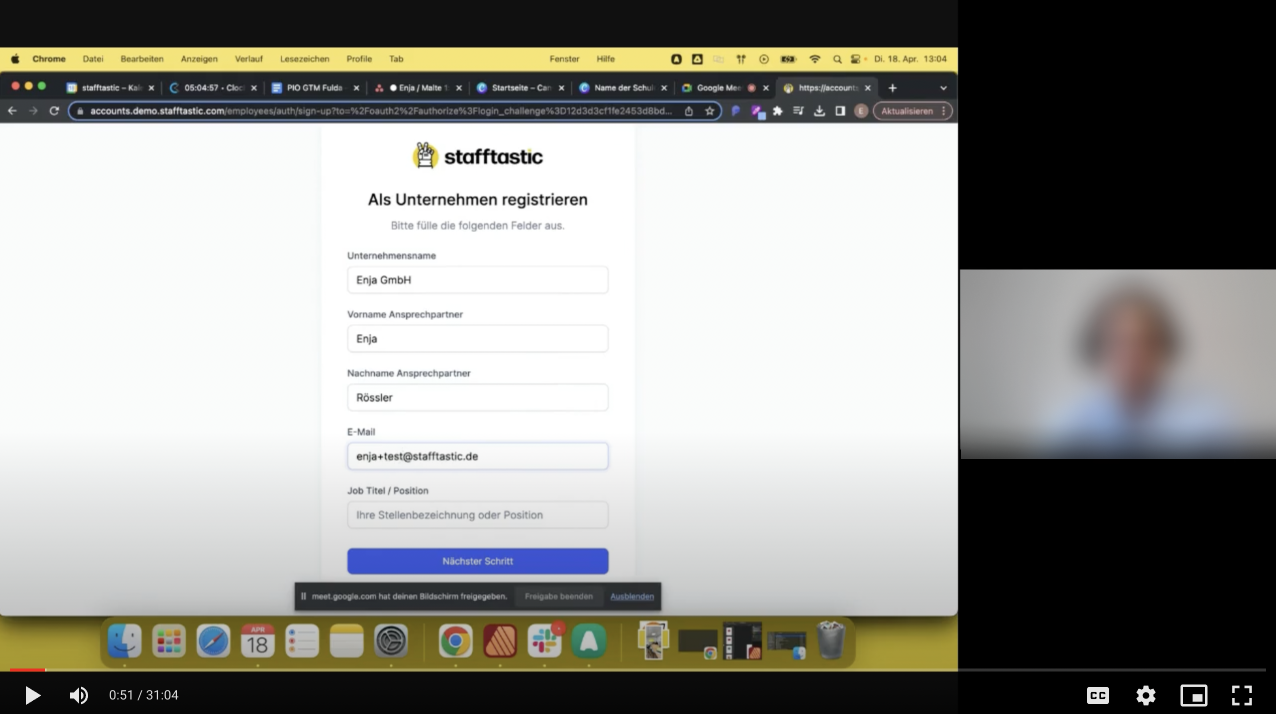Click the webcam video thumbnail
The image size is (1276, 714).
pyautogui.click(x=1118, y=364)
